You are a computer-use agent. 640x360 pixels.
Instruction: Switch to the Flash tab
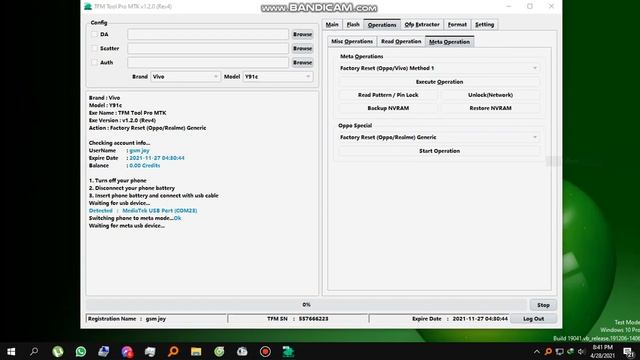(353, 24)
